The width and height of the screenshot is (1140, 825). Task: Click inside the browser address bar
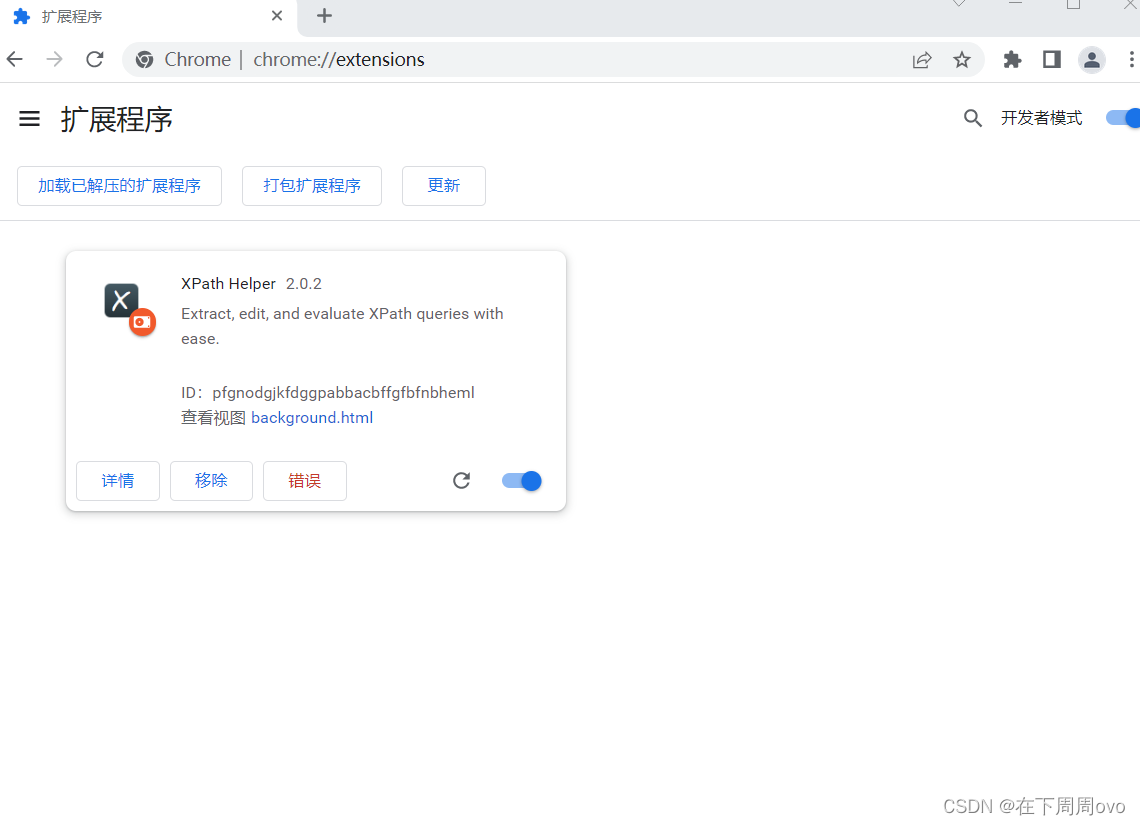(x=500, y=60)
